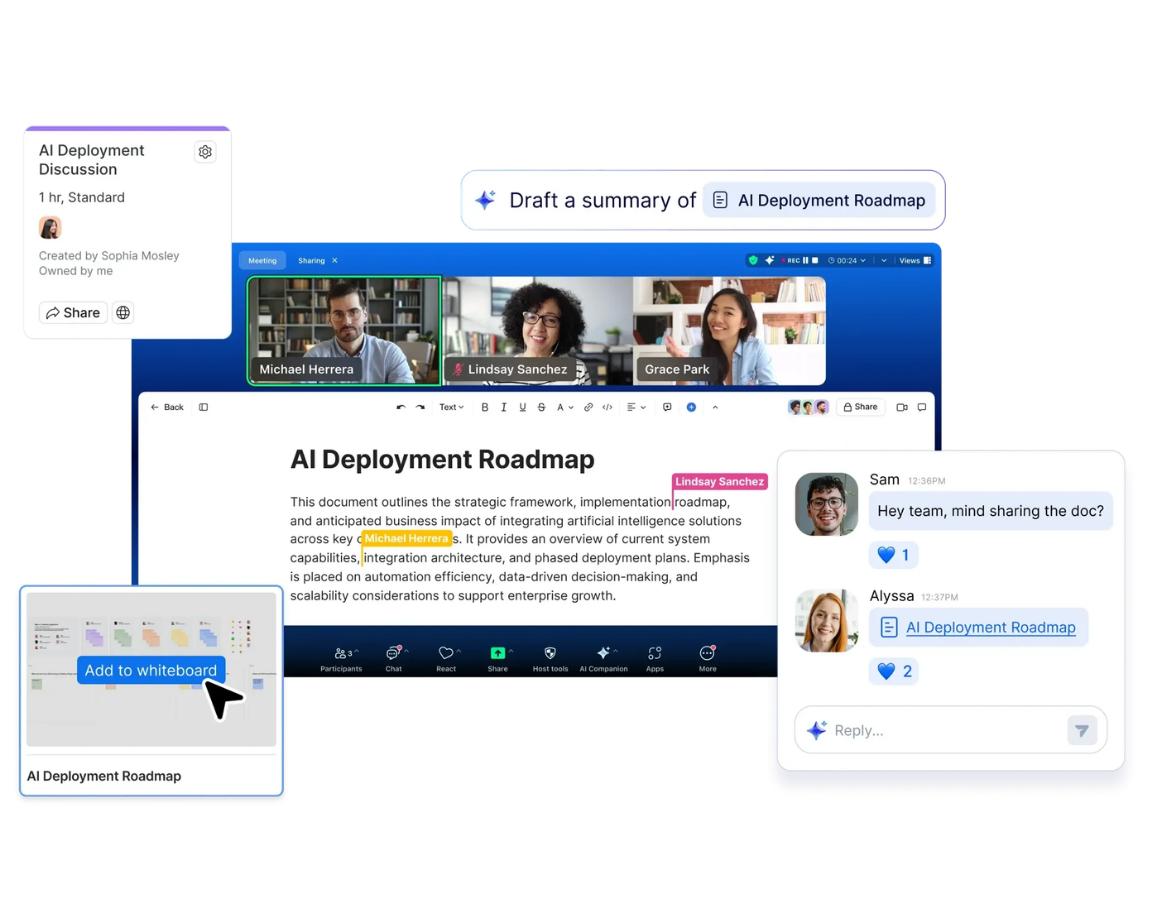Pause the meeting recording

[805, 260]
